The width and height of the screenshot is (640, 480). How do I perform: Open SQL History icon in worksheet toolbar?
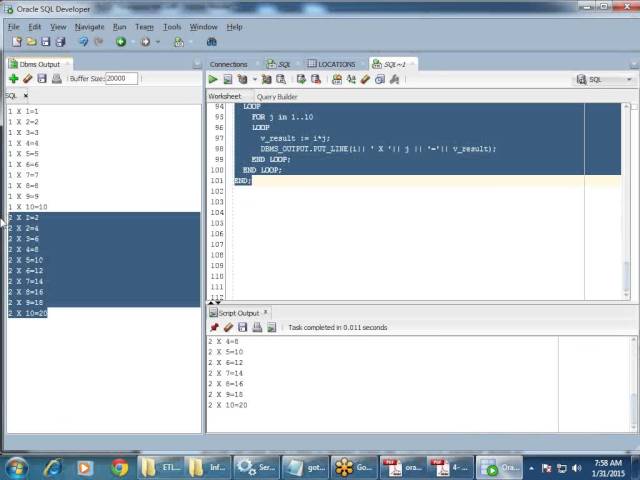[x=380, y=80]
